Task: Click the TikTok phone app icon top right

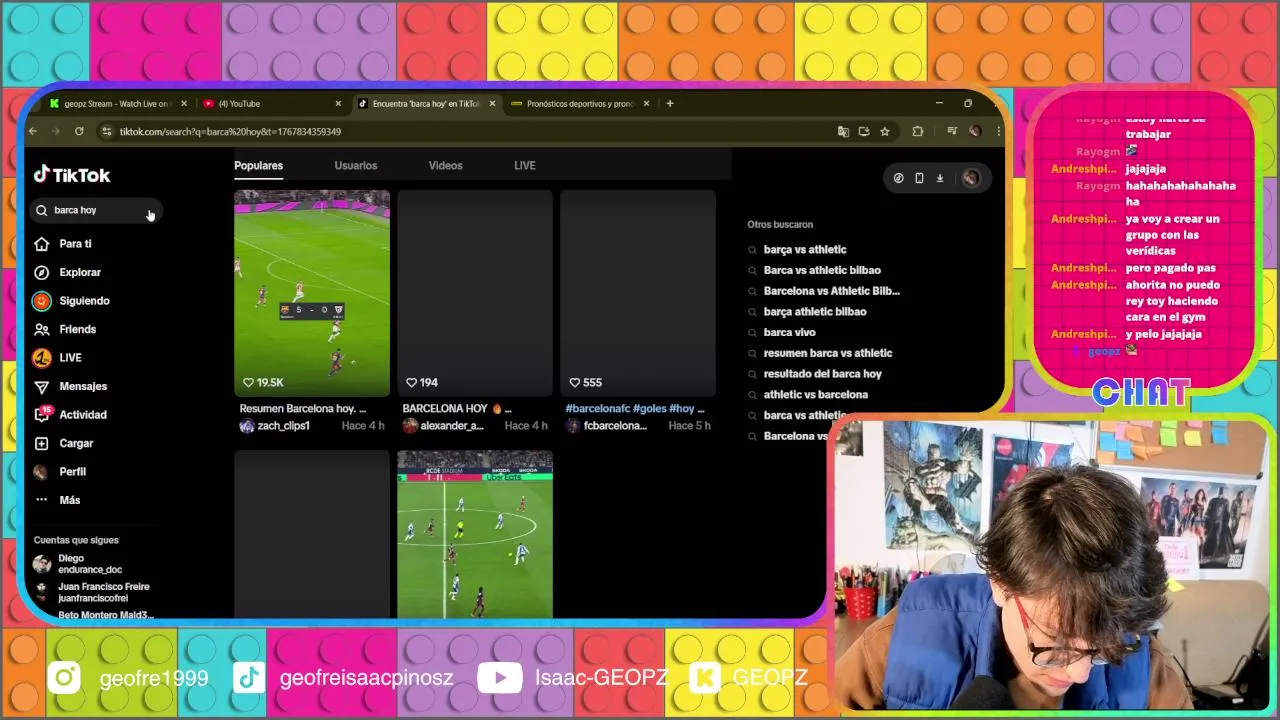Action: 919,178
